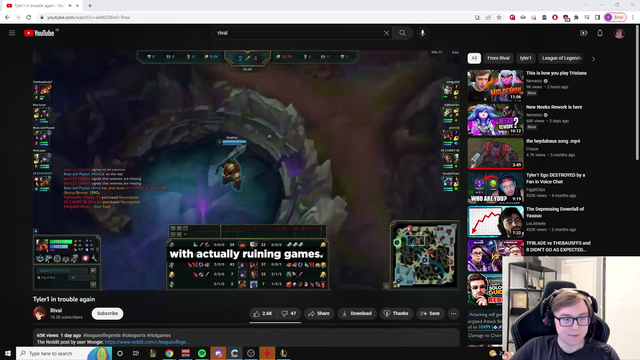
Task: Toggle Chrome side panel icon
Action: (598, 18)
